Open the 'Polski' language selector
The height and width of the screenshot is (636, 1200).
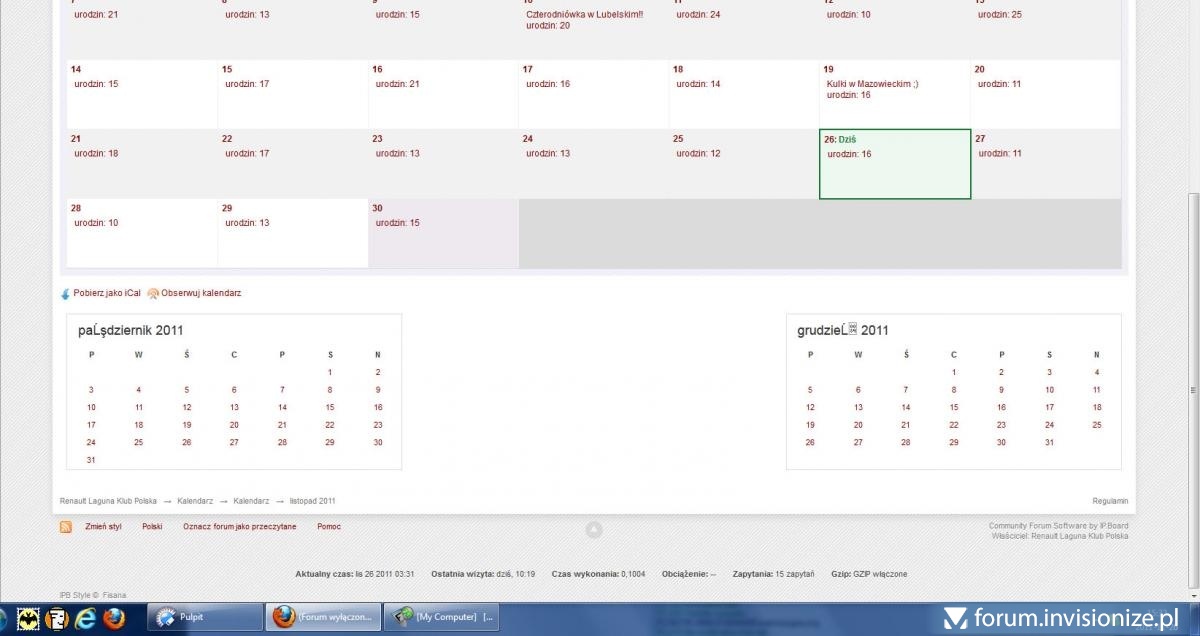click(x=152, y=526)
